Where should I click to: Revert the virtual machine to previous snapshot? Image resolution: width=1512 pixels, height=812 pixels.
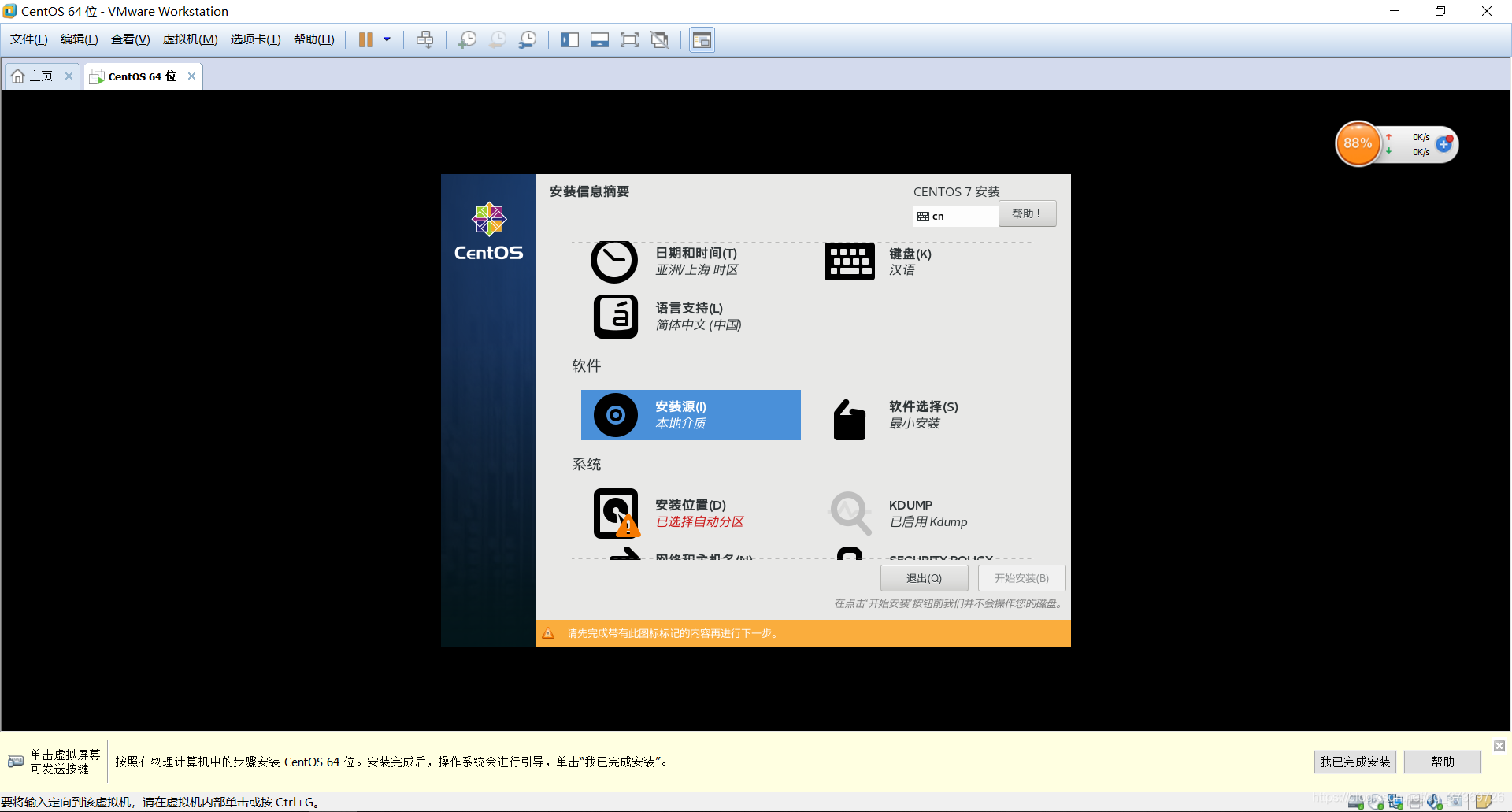coord(498,39)
